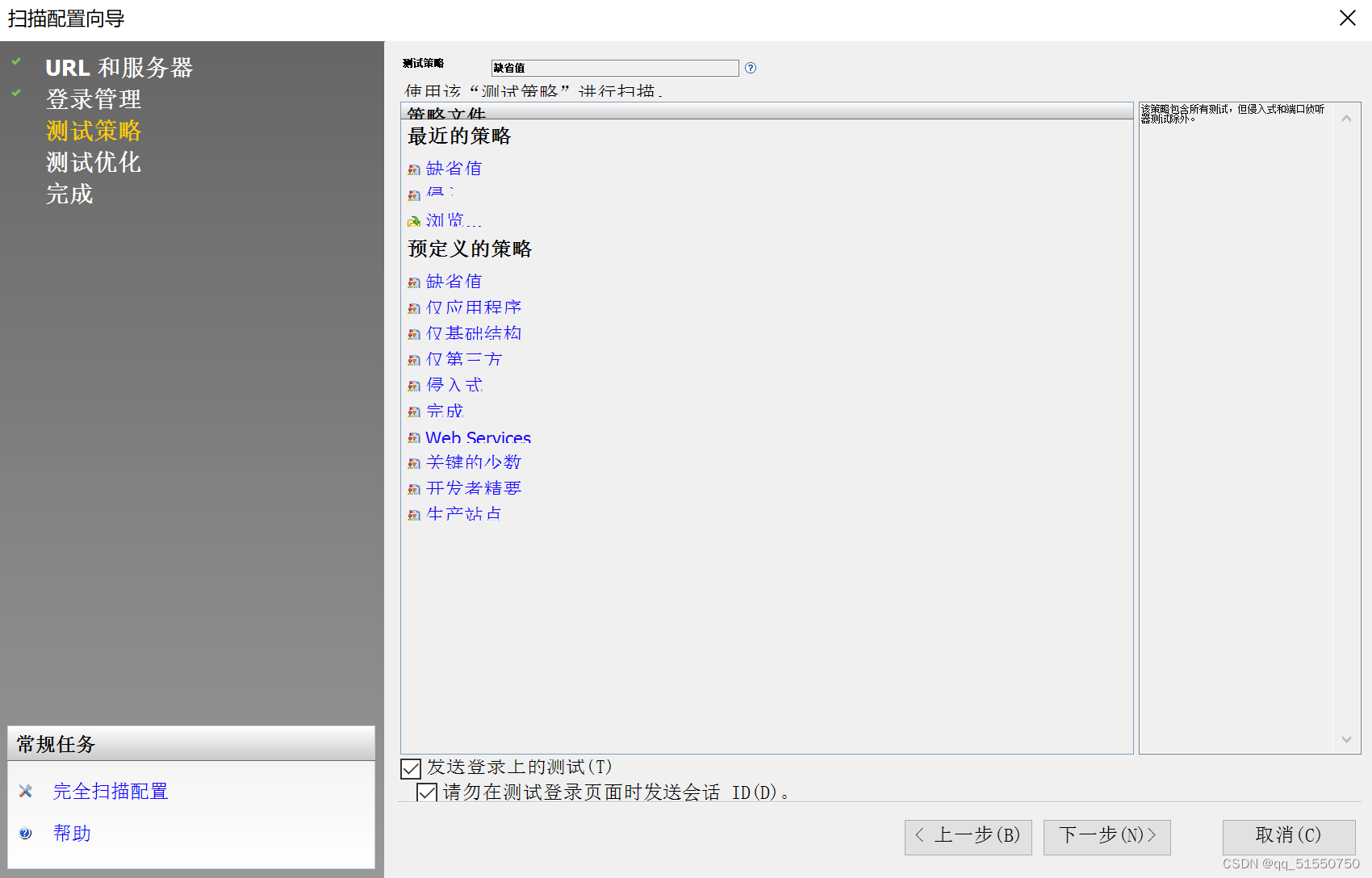Select the 缺省值 link under 最近的策略
Image resolution: width=1372 pixels, height=878 pixels.
click(x=454, y=169)
